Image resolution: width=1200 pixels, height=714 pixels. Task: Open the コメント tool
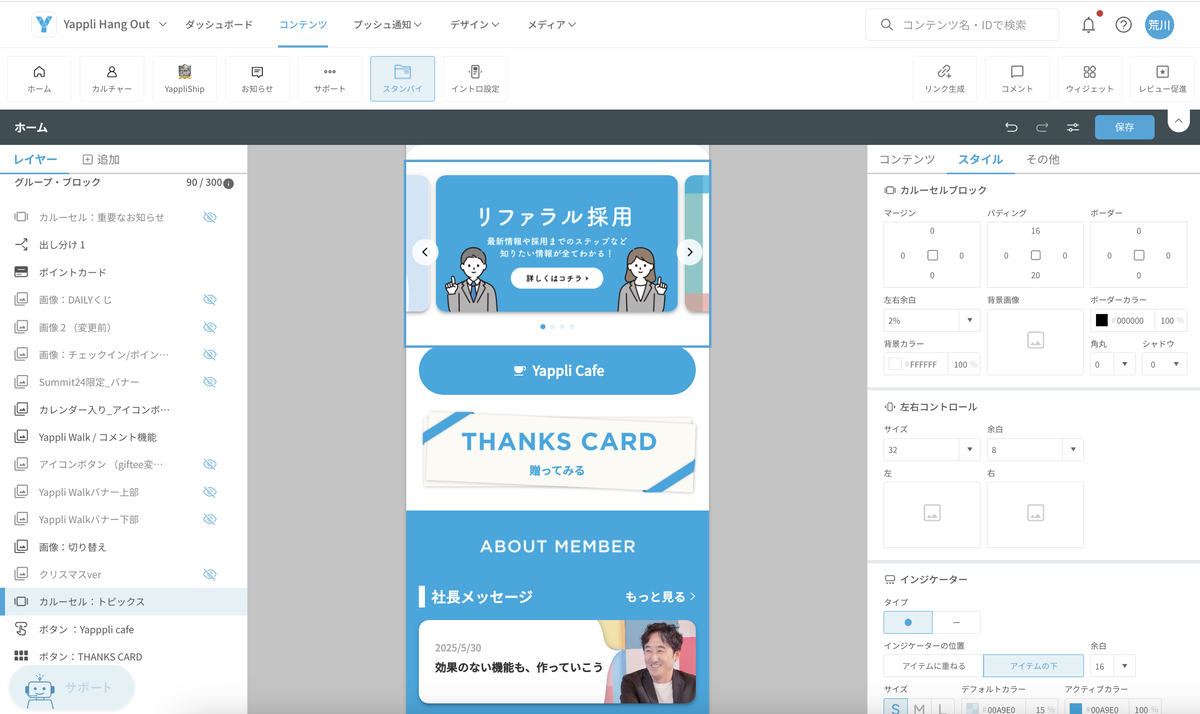(x=1017, y=78)
